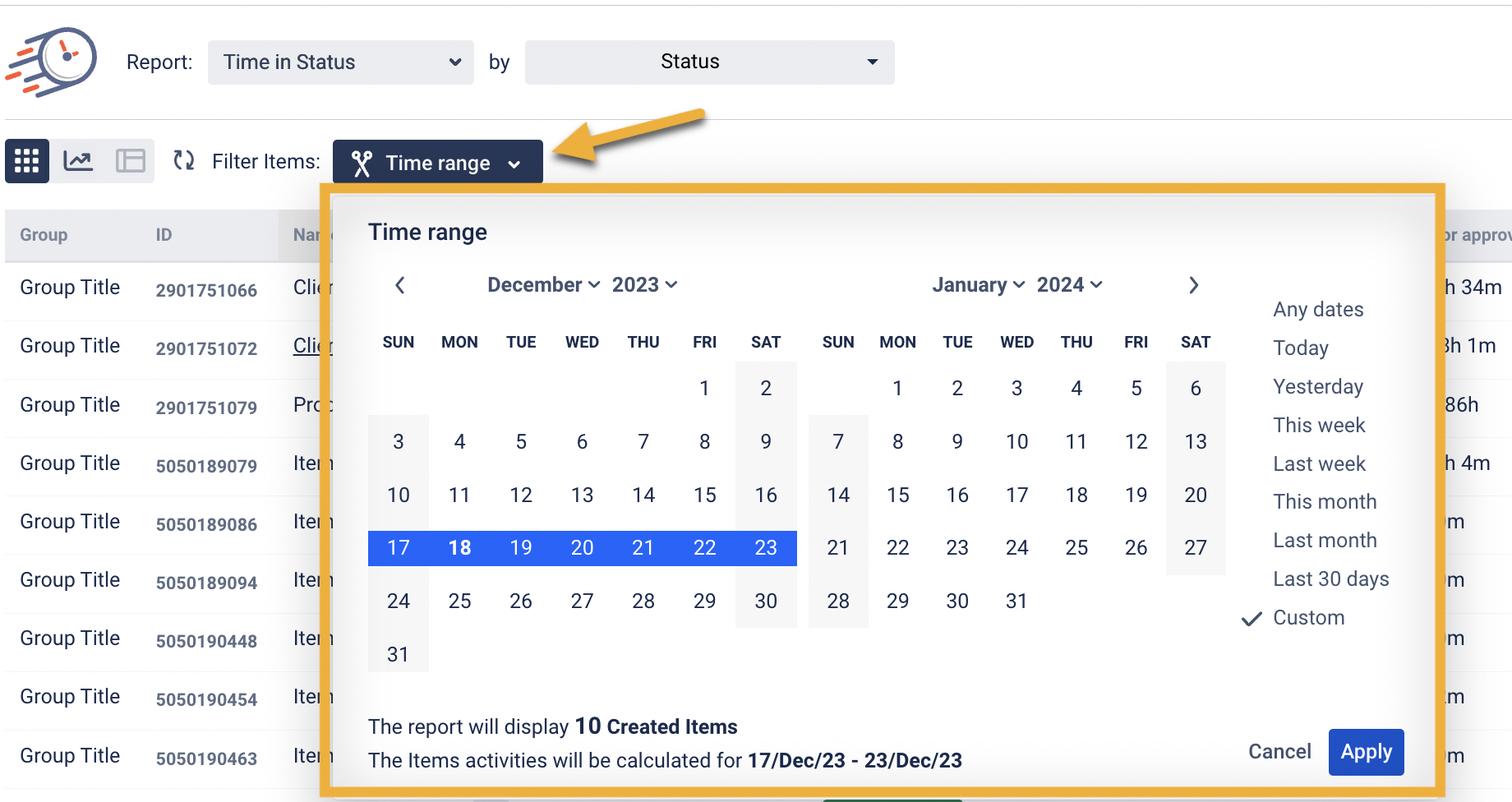Go to previous month with left arrow
Viewport: 1512px width, 802px height.
(400, 285)
